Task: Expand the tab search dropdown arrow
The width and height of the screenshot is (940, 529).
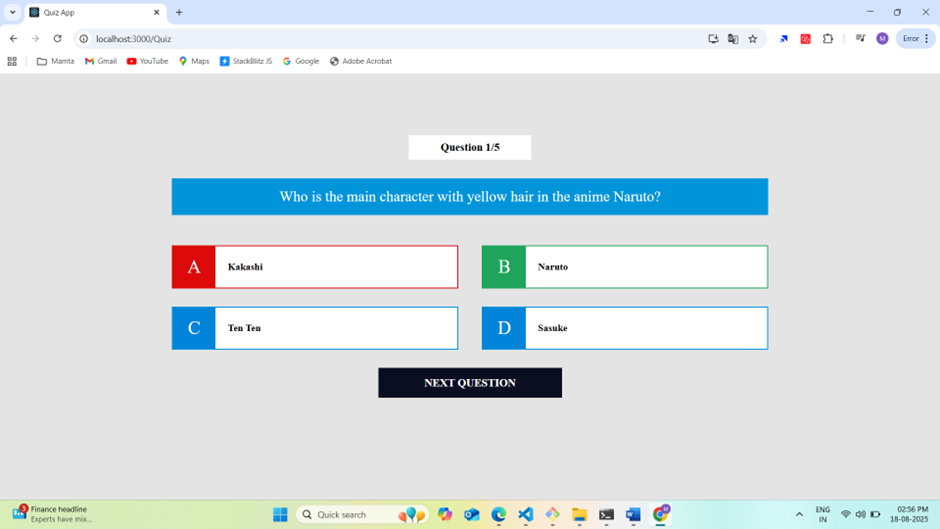Action: (x=12, y=12)
